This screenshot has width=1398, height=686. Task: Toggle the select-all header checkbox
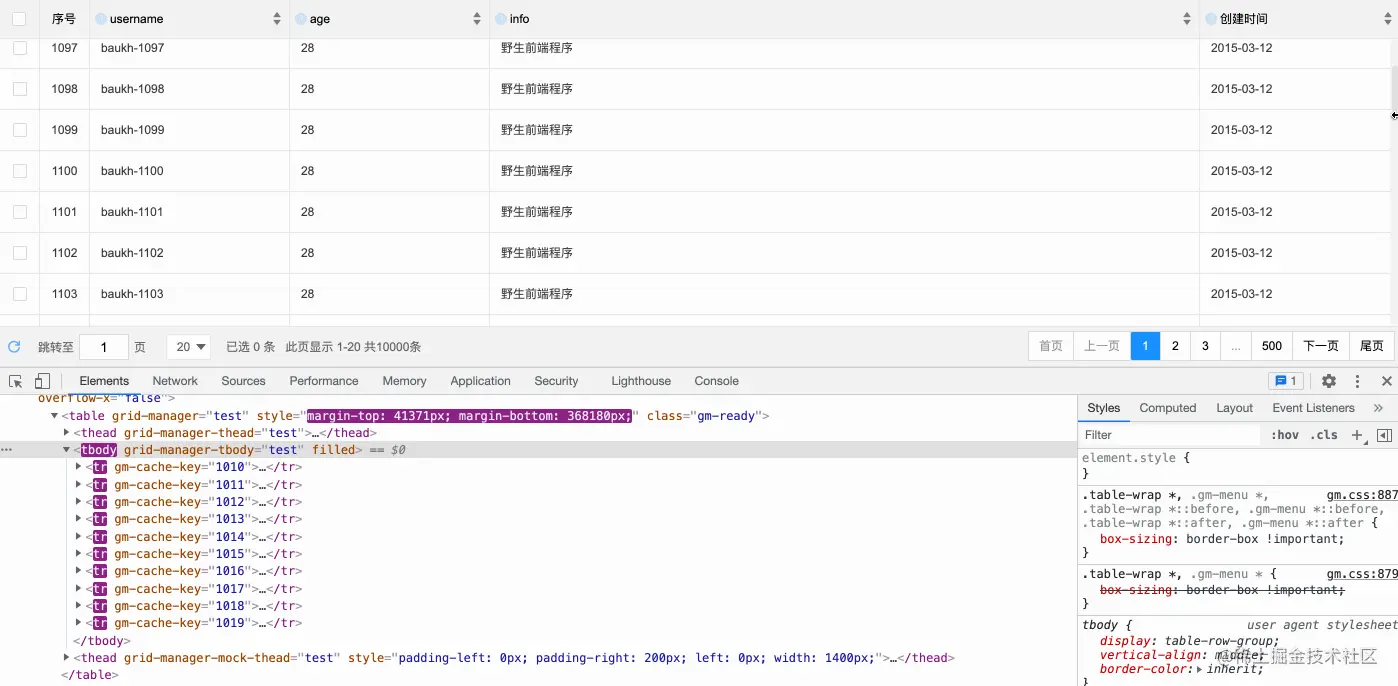point(19,19)
